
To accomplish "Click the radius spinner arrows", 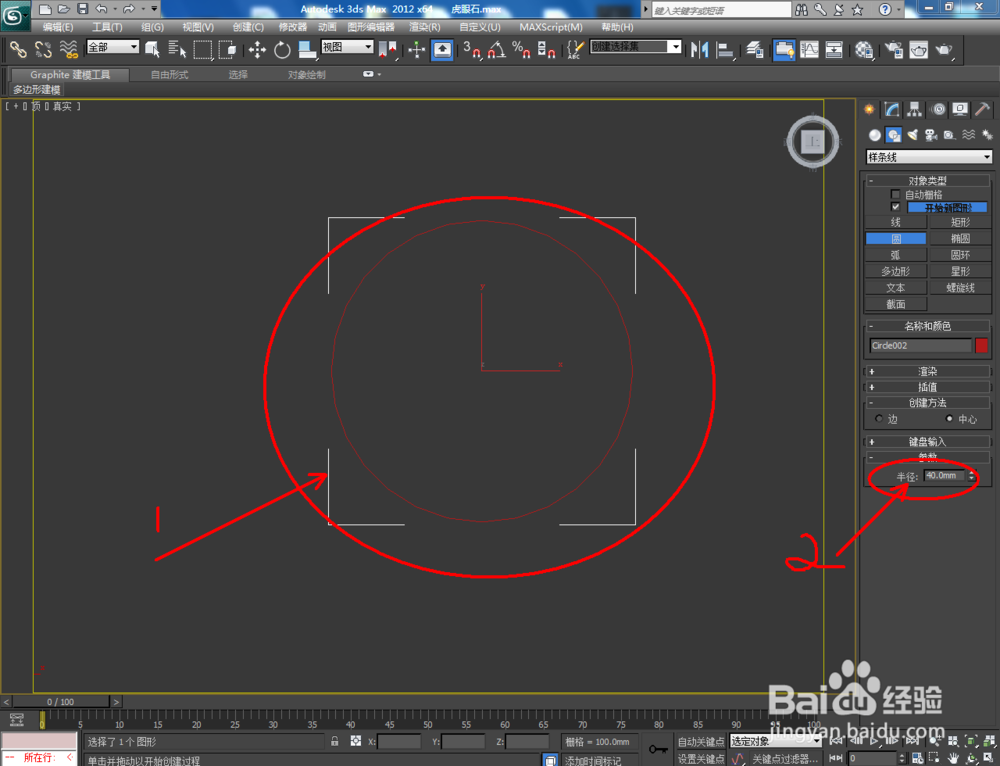I will pyautogui.click(x=972, y=475).
